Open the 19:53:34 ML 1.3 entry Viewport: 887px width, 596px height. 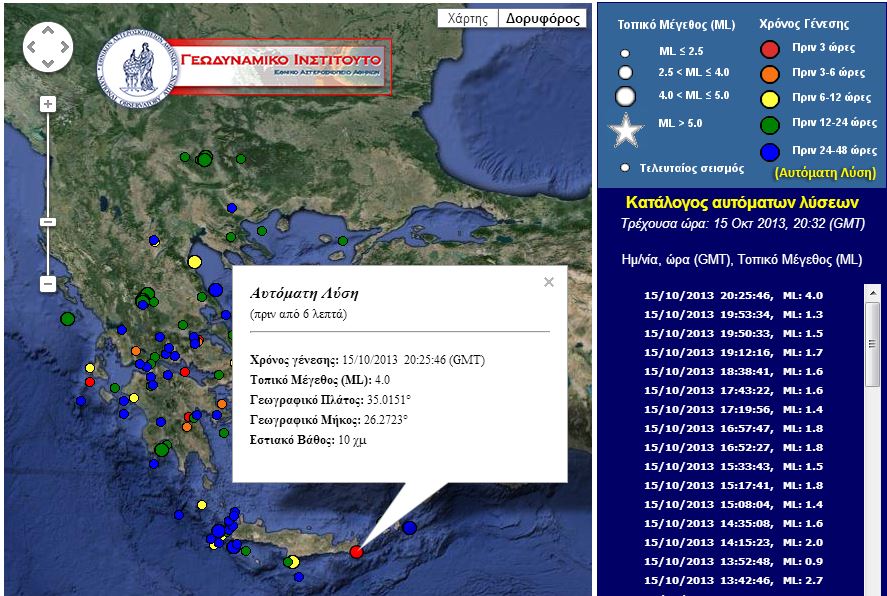[x=733, y=314]
